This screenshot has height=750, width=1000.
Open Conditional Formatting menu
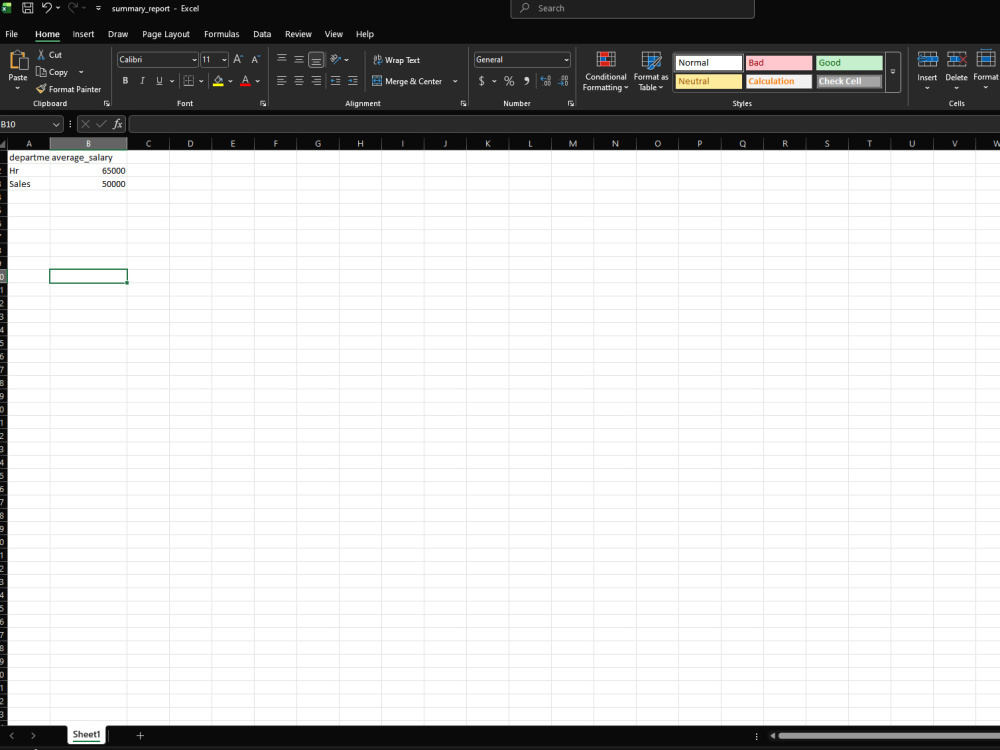click(605, 71)
